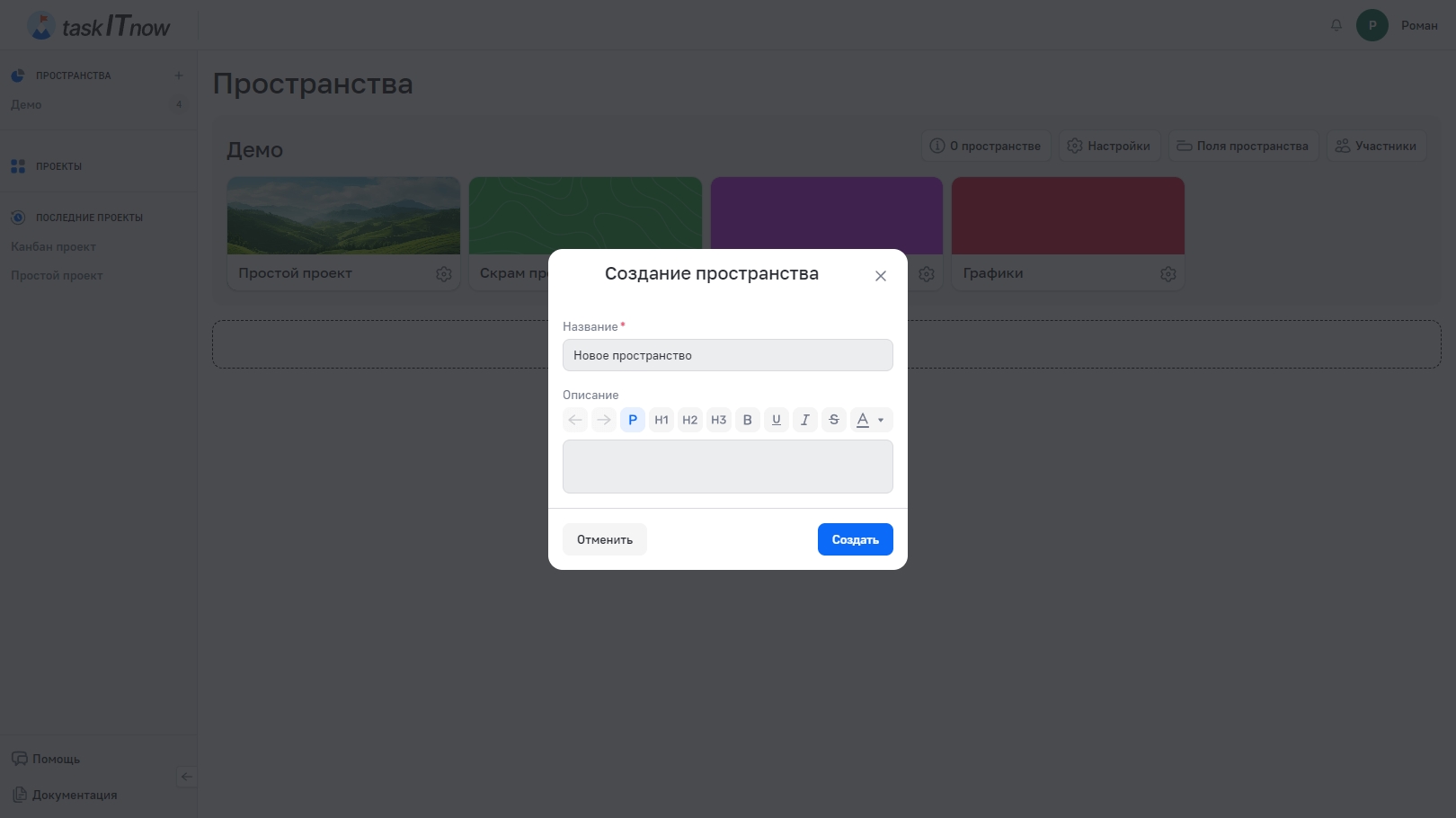The image size is (1456, 818).
Task: Collapse the left sidebar arrow
Action: [186, 777]
